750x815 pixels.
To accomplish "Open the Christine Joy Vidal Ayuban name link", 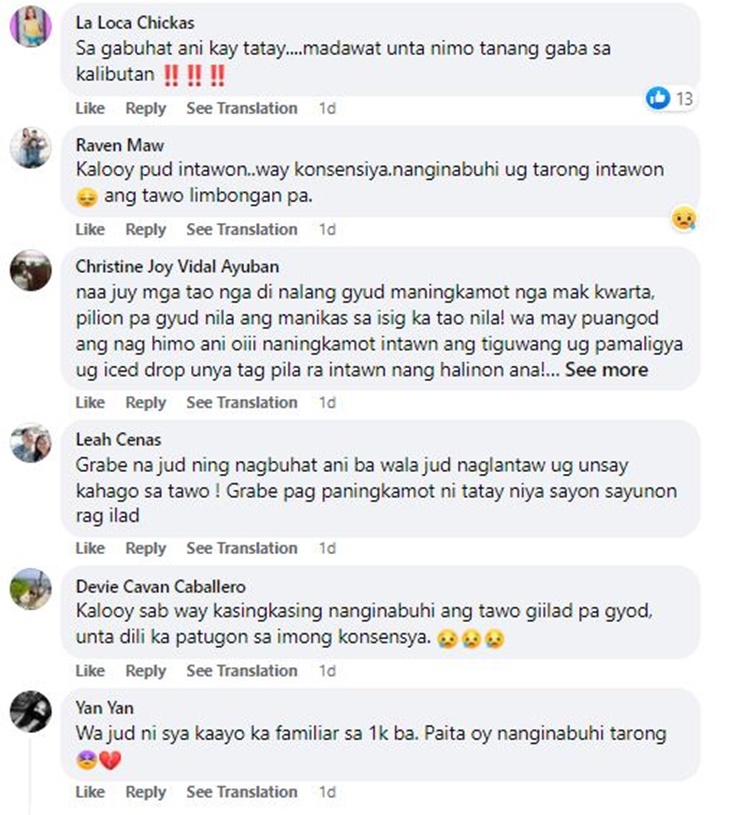I will pyautogui.click(x=177, y=267).
